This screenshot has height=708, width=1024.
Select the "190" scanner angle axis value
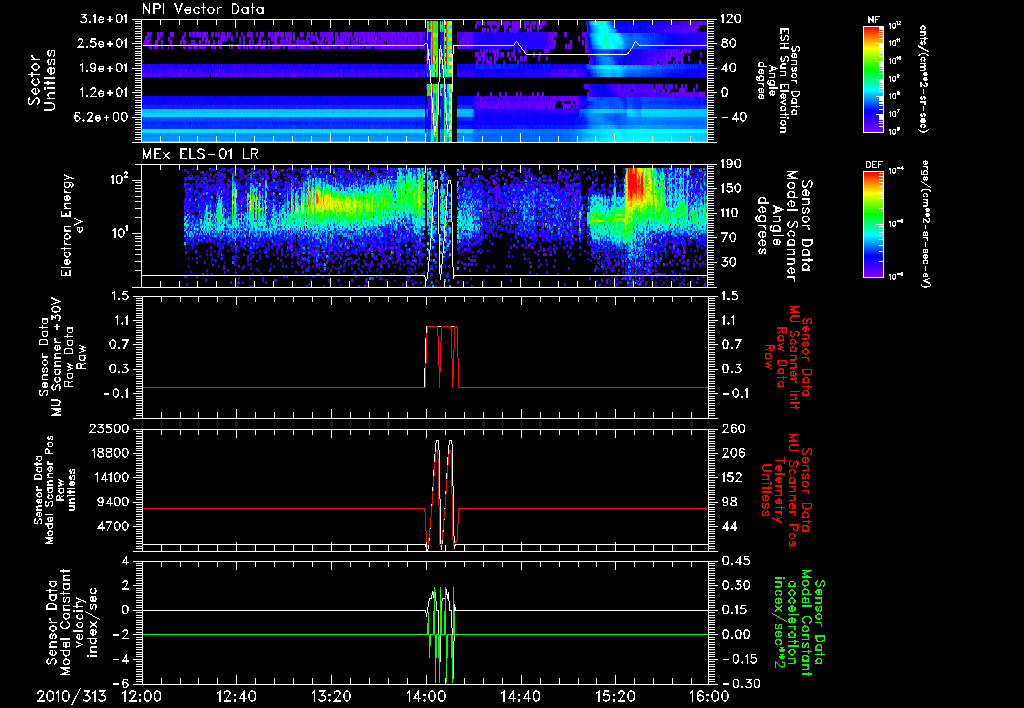[731, 164]
